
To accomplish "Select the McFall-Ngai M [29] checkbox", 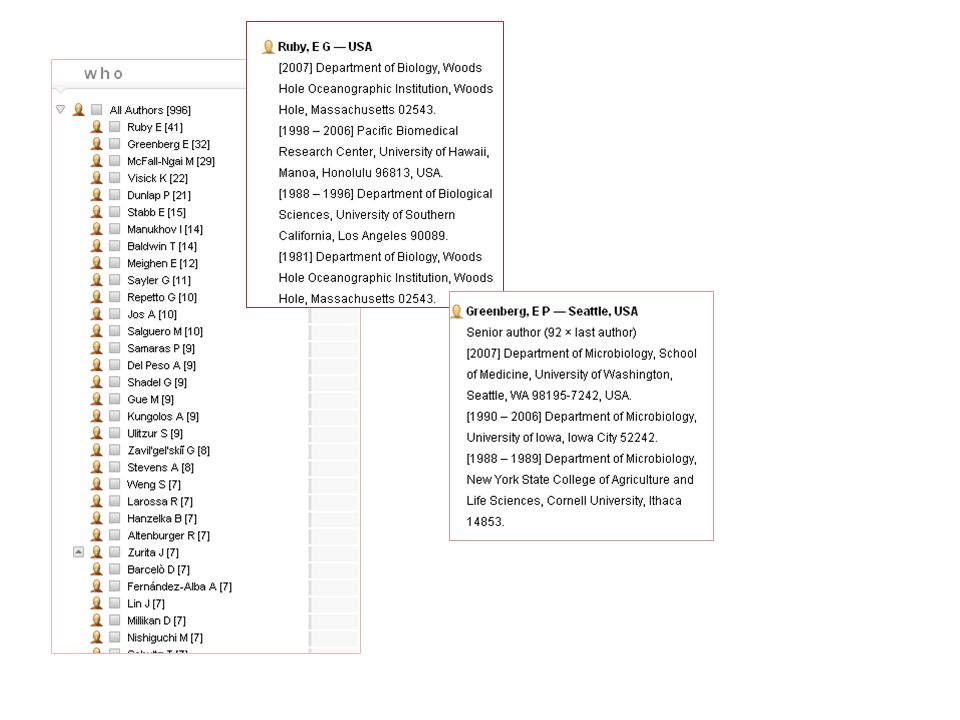I will 114,161.
